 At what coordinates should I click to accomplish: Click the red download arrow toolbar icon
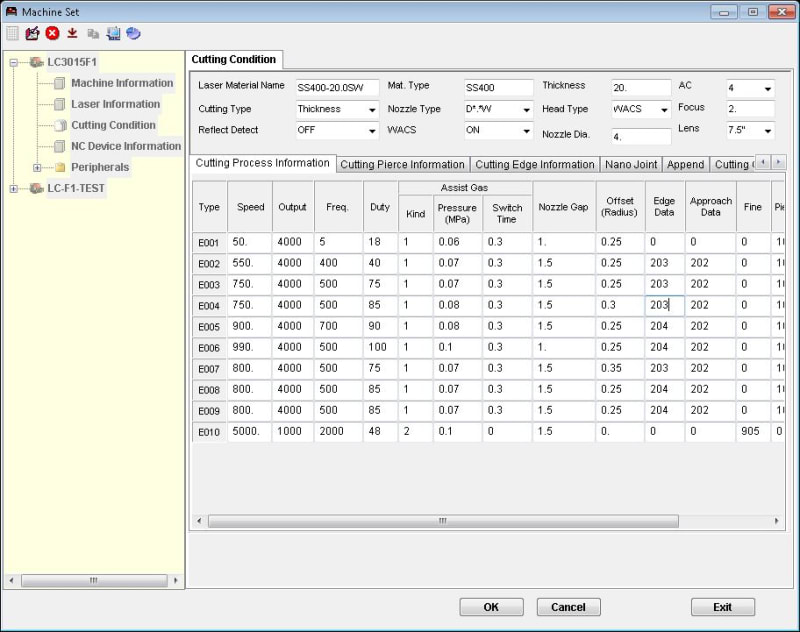click(x=72, y=34)
